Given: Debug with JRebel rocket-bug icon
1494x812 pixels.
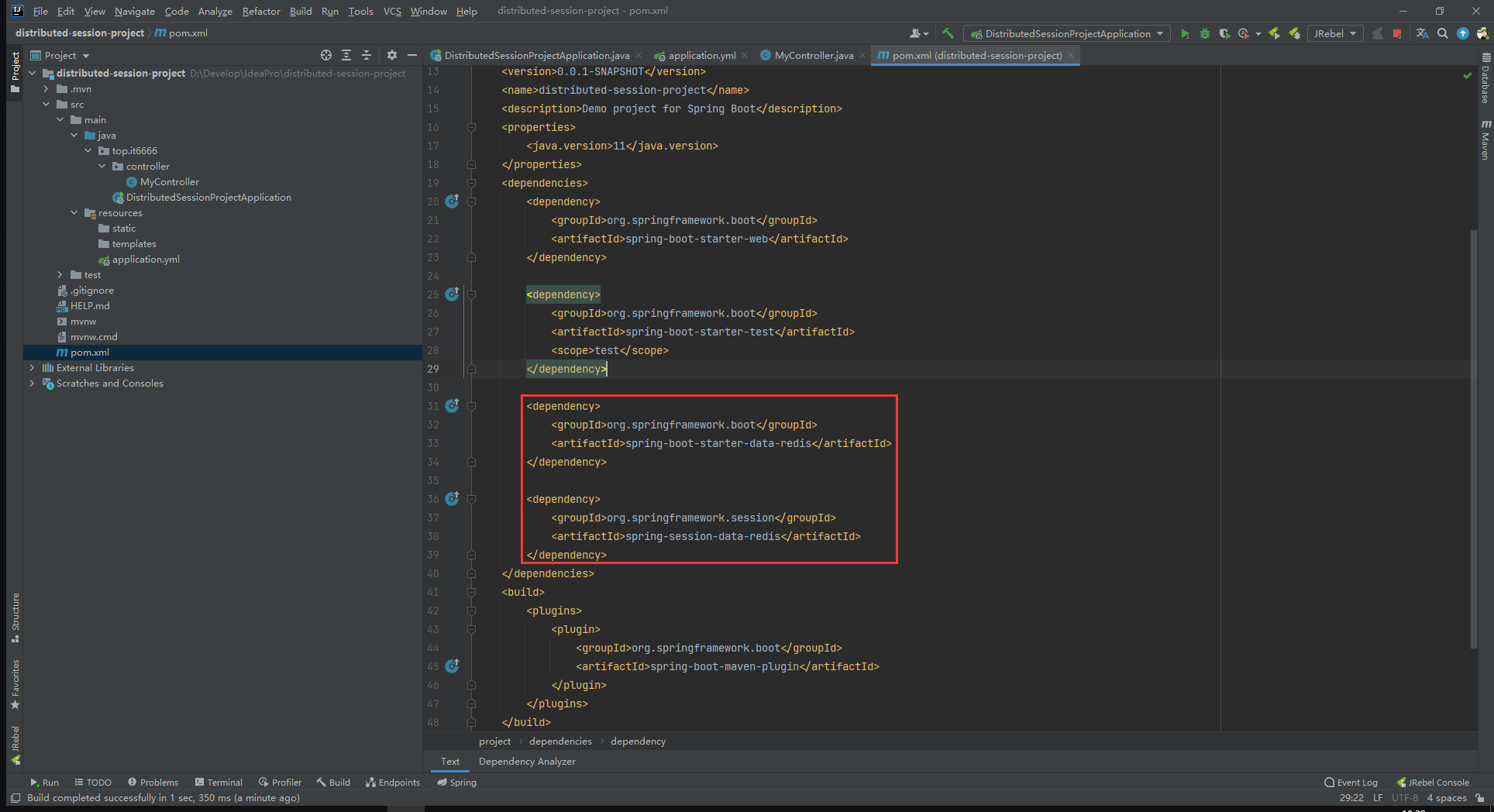Looking at the screenshot, I should point(1294,33).
